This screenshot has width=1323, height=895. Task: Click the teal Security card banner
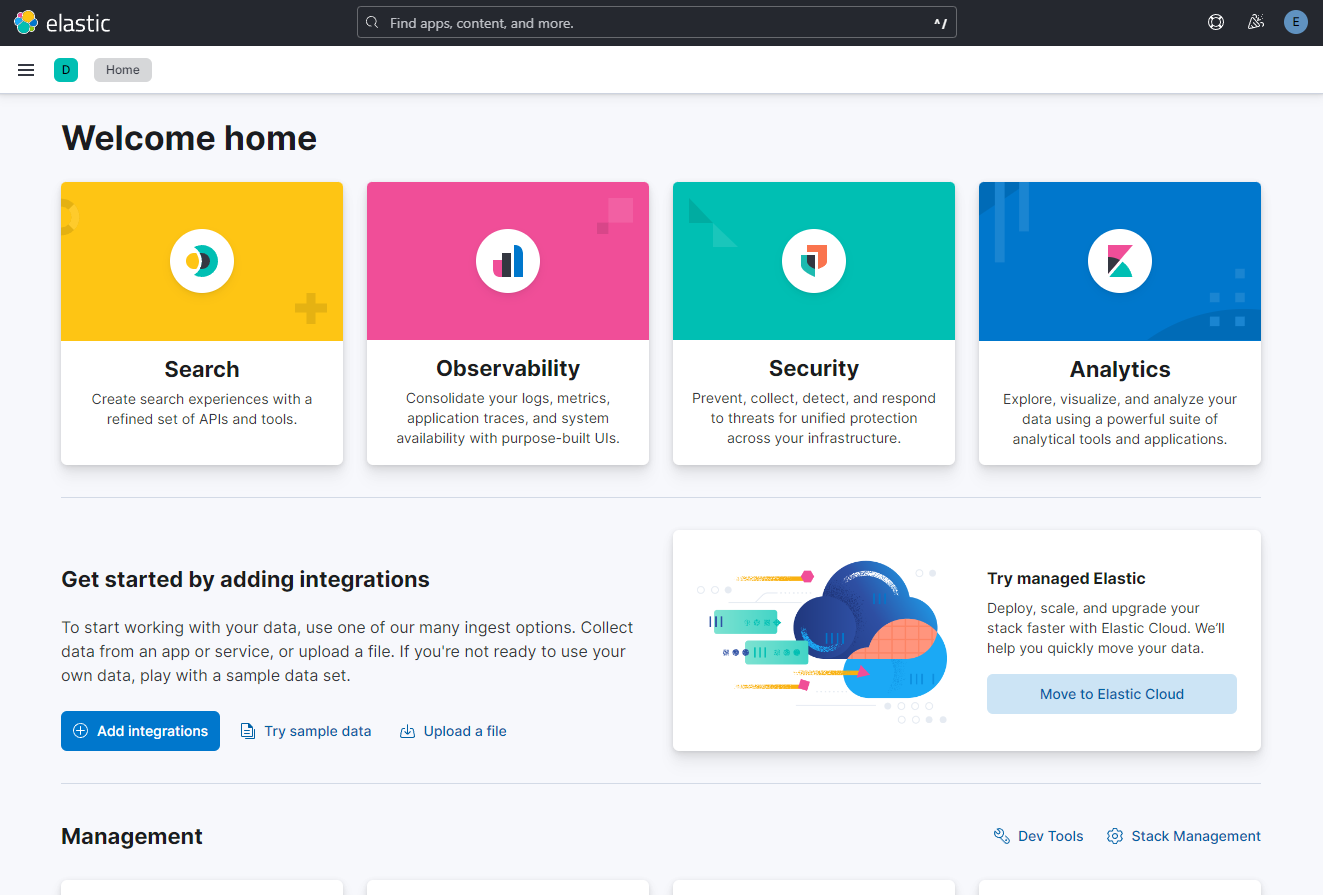pos(814,261)
